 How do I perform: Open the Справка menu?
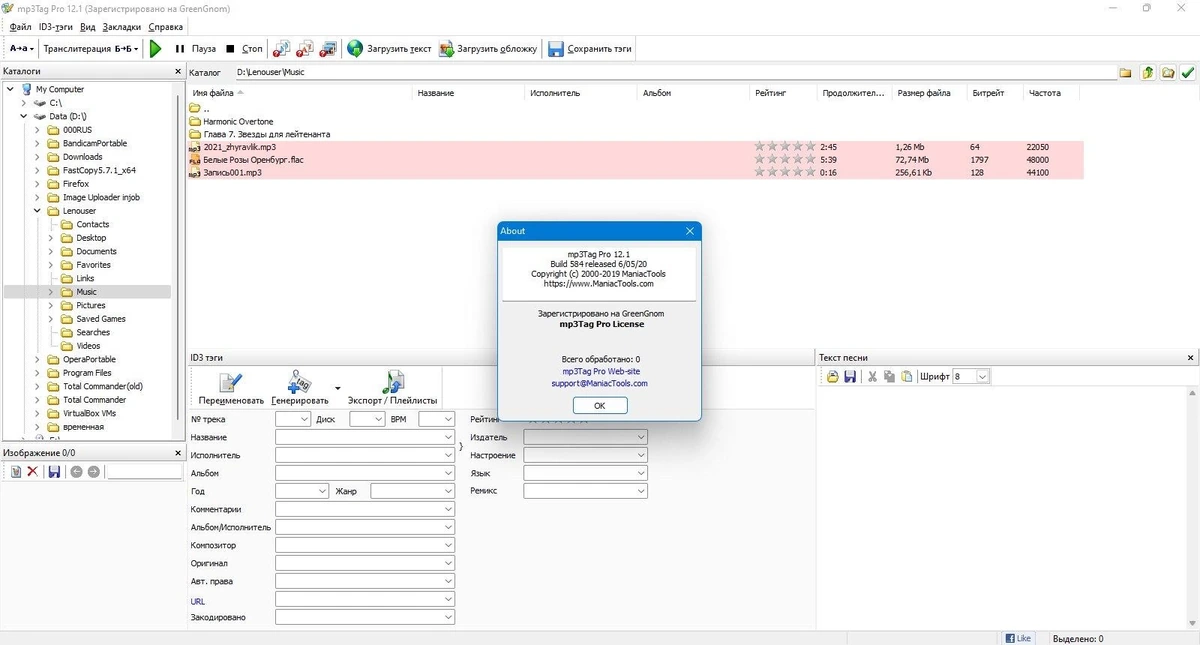coord(166,27)
